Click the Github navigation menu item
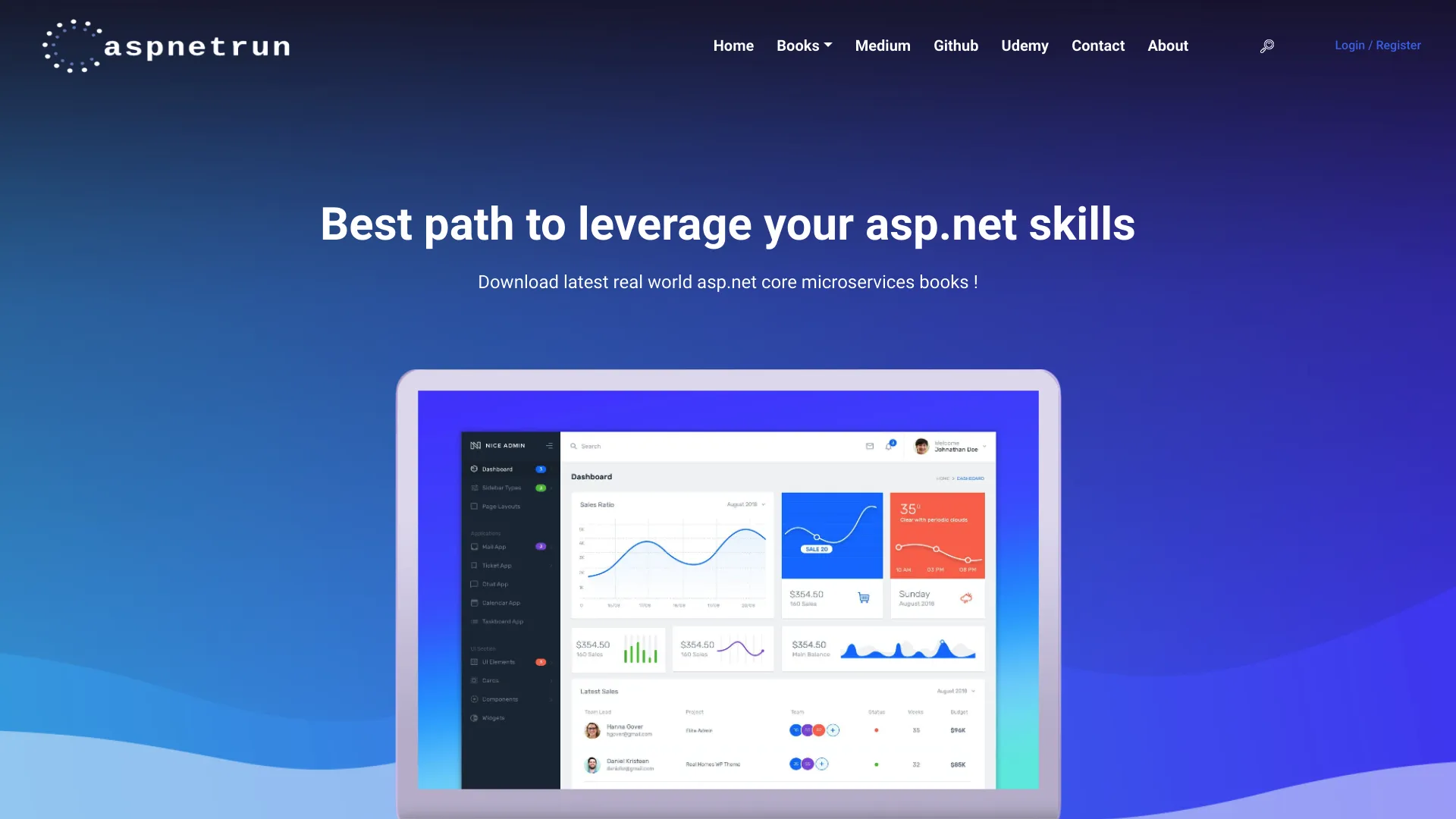Screen dimensions: 1456x819 [955, 45]
